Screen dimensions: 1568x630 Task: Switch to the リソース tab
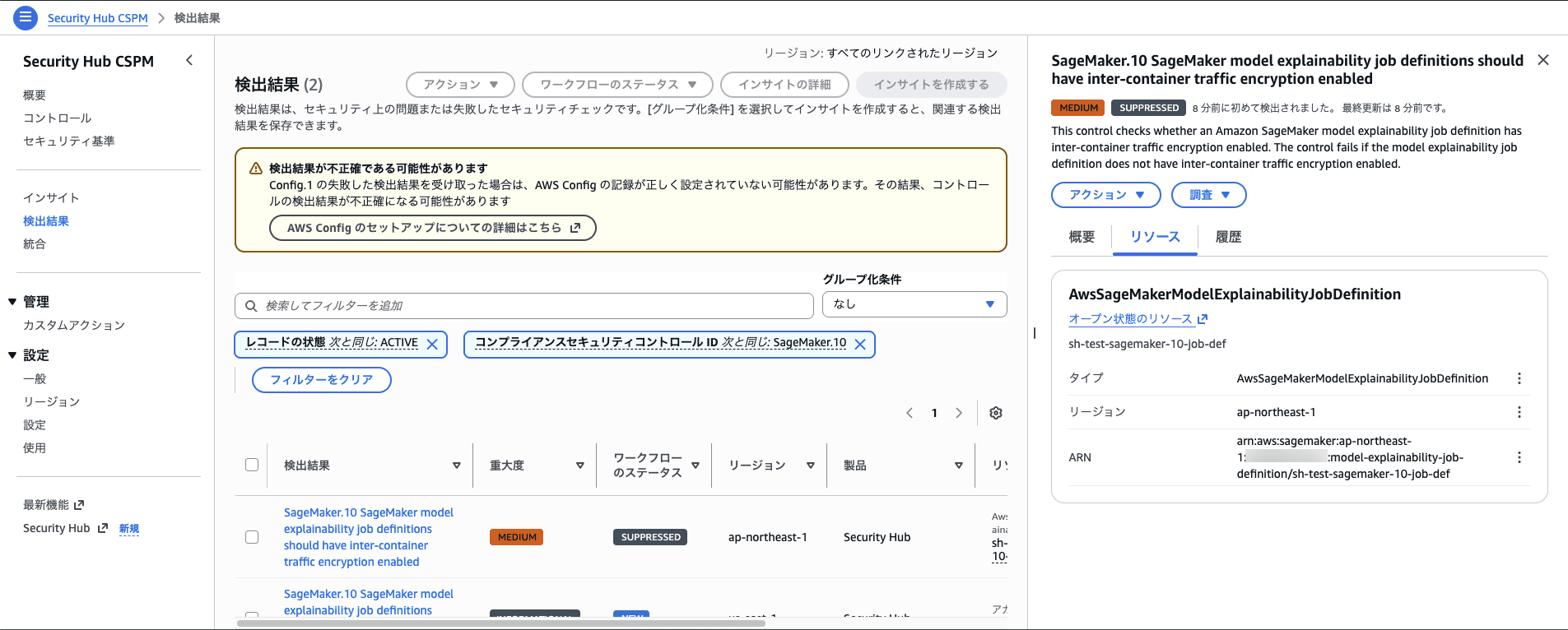1155,237
